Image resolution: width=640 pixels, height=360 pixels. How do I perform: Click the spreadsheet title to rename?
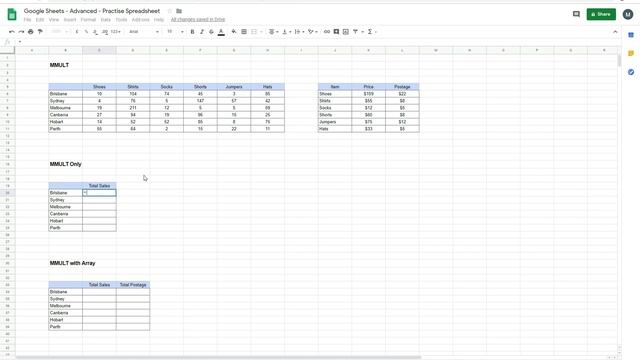point(92,11)
